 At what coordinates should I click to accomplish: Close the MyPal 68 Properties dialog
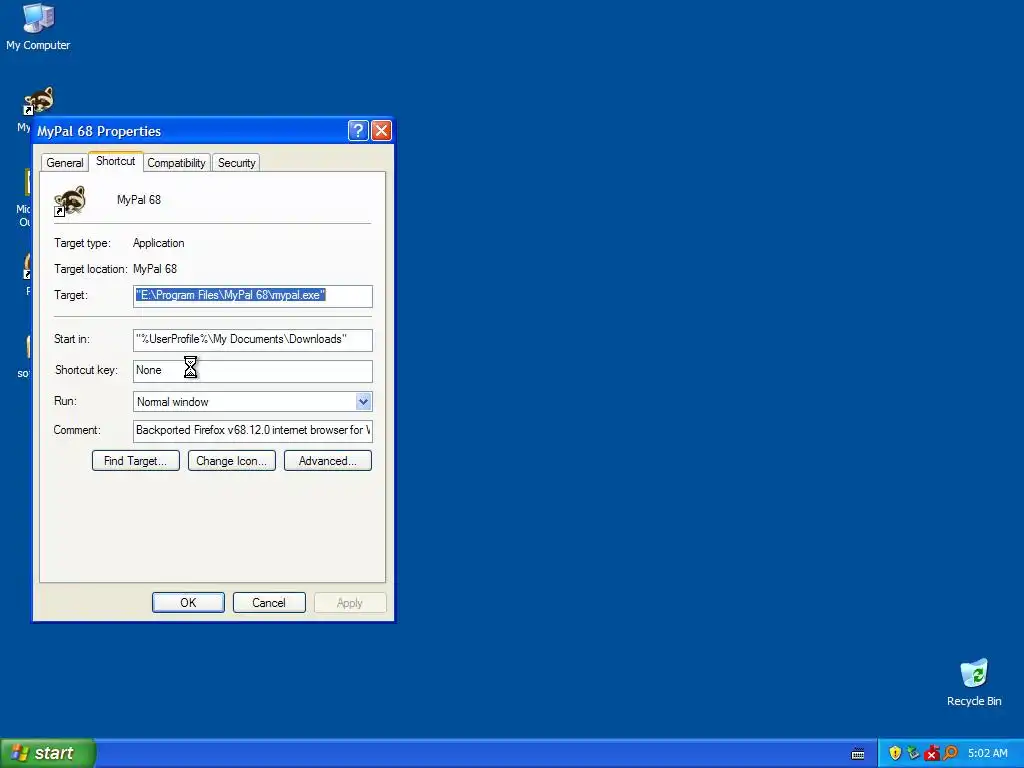click(x=381, y=131)
